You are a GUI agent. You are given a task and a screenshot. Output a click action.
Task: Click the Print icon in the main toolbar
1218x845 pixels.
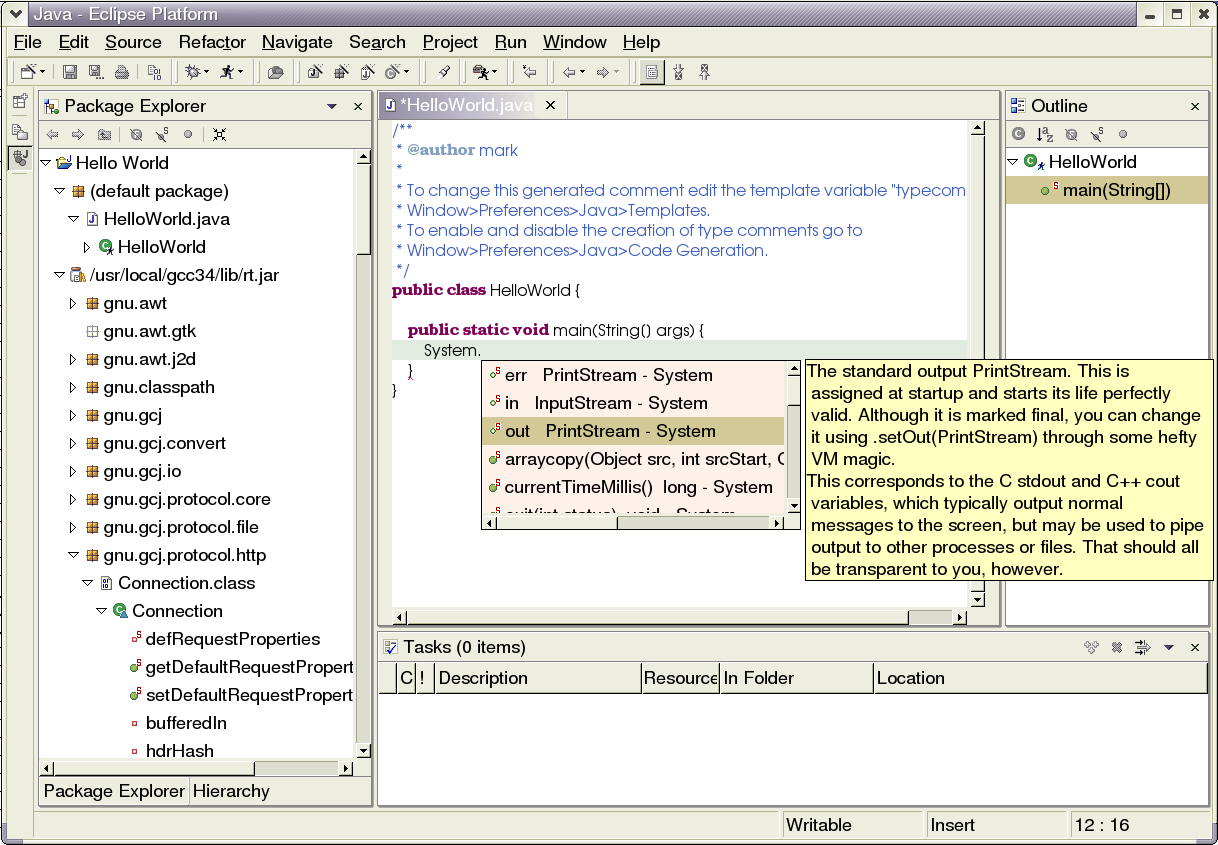click(x=121, y=72)
